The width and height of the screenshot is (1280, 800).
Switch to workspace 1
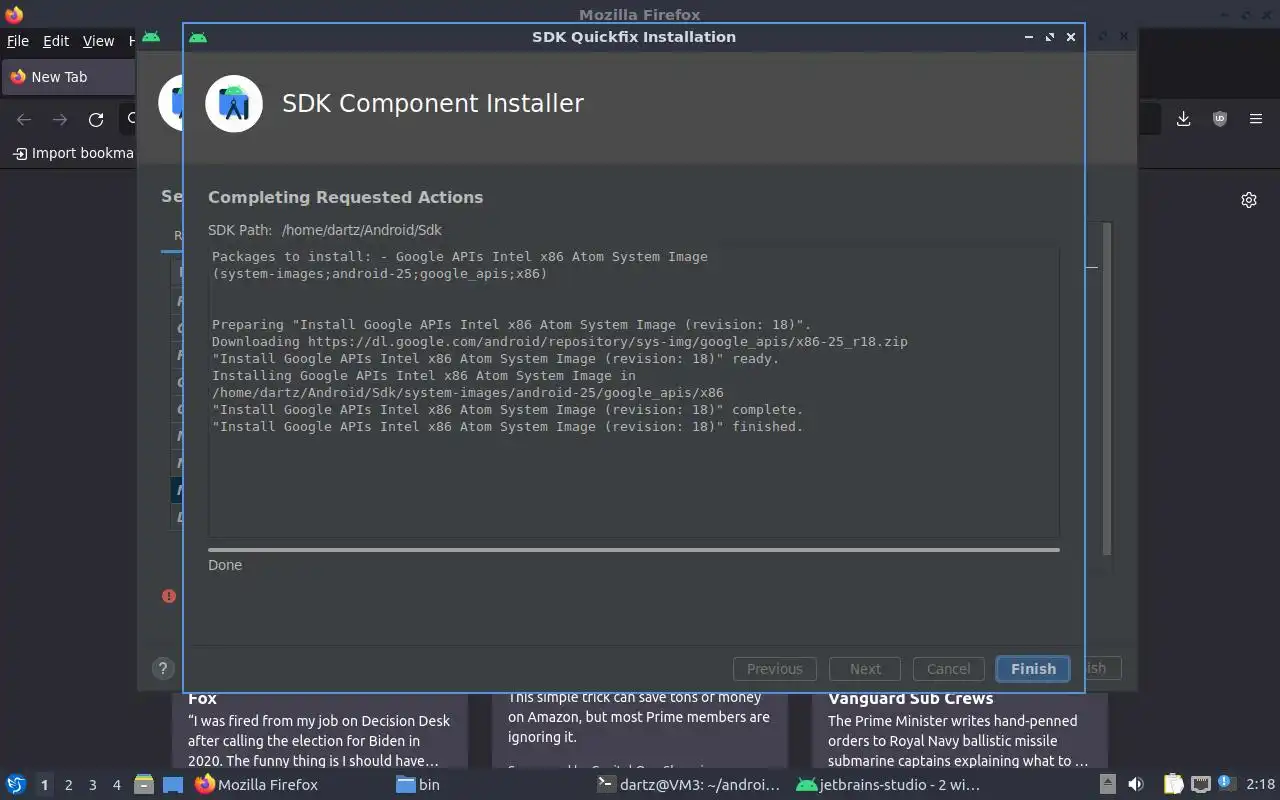point(44,785)
